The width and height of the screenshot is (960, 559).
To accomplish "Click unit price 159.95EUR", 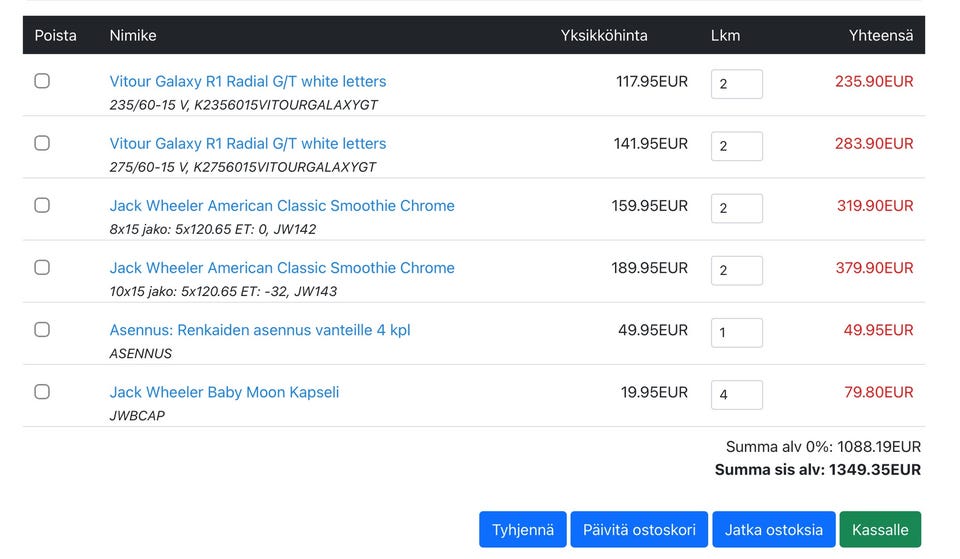I will coord(650,206).
